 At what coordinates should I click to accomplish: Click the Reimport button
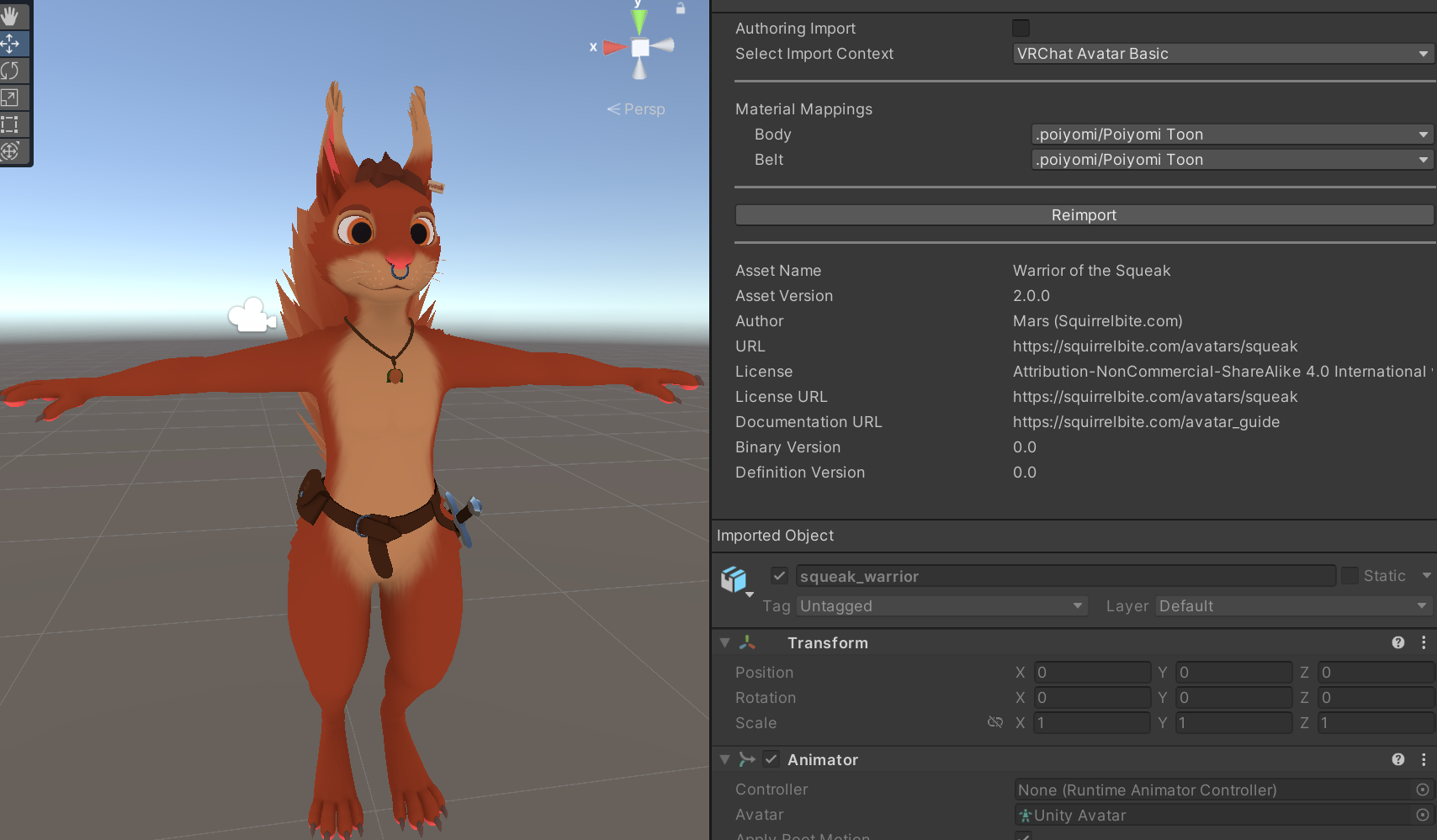[1084, 215]
